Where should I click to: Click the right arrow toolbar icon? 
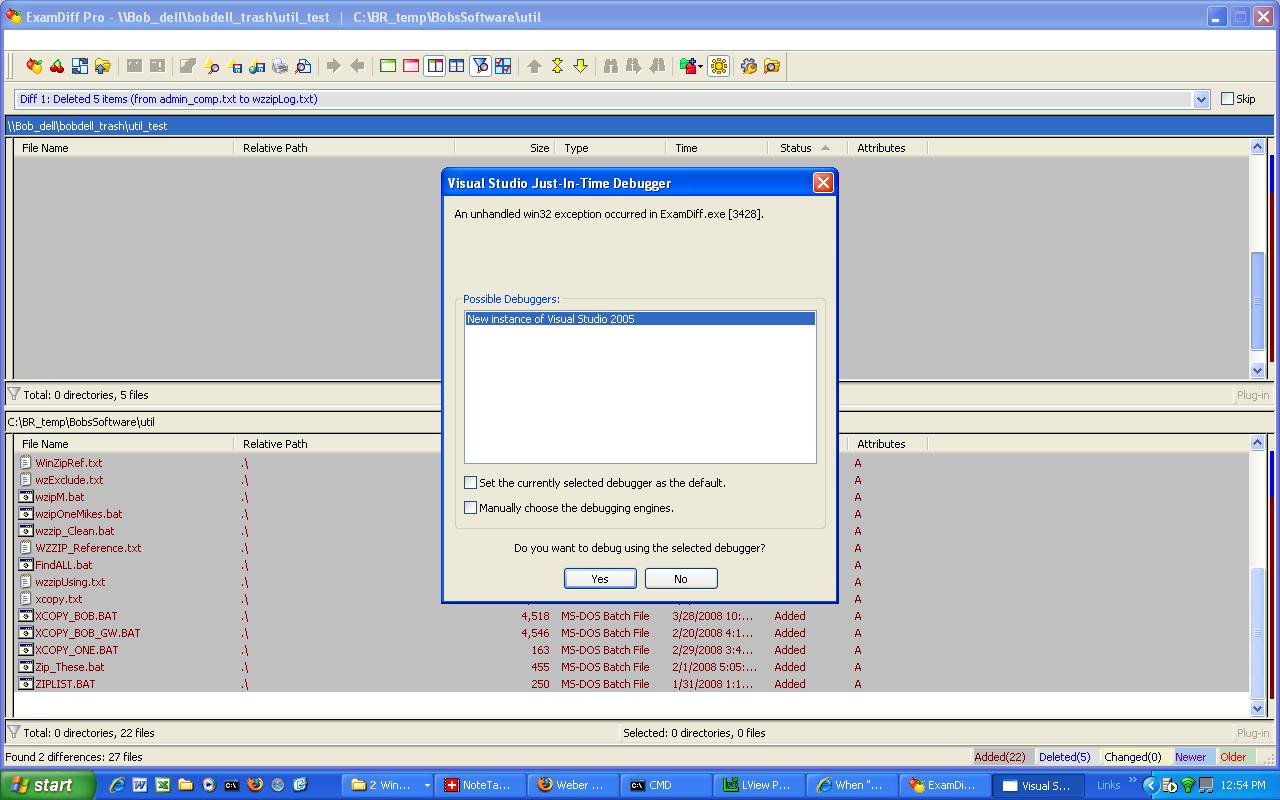coord(334,66)
